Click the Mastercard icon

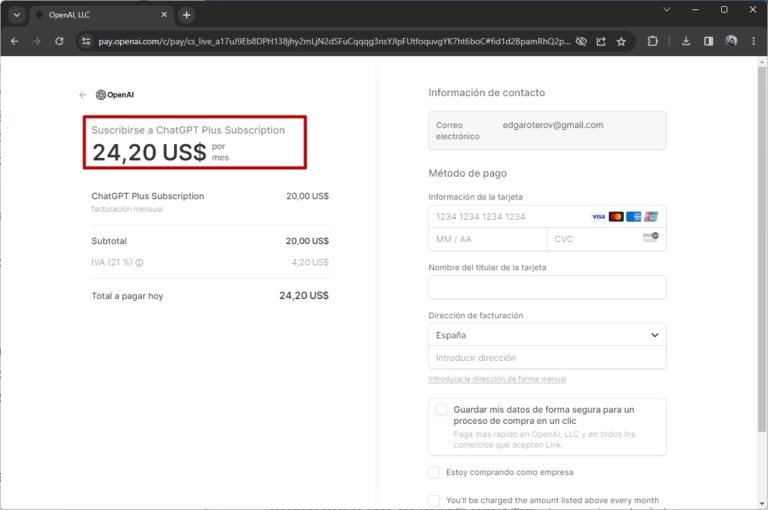[x=616, y=217]
